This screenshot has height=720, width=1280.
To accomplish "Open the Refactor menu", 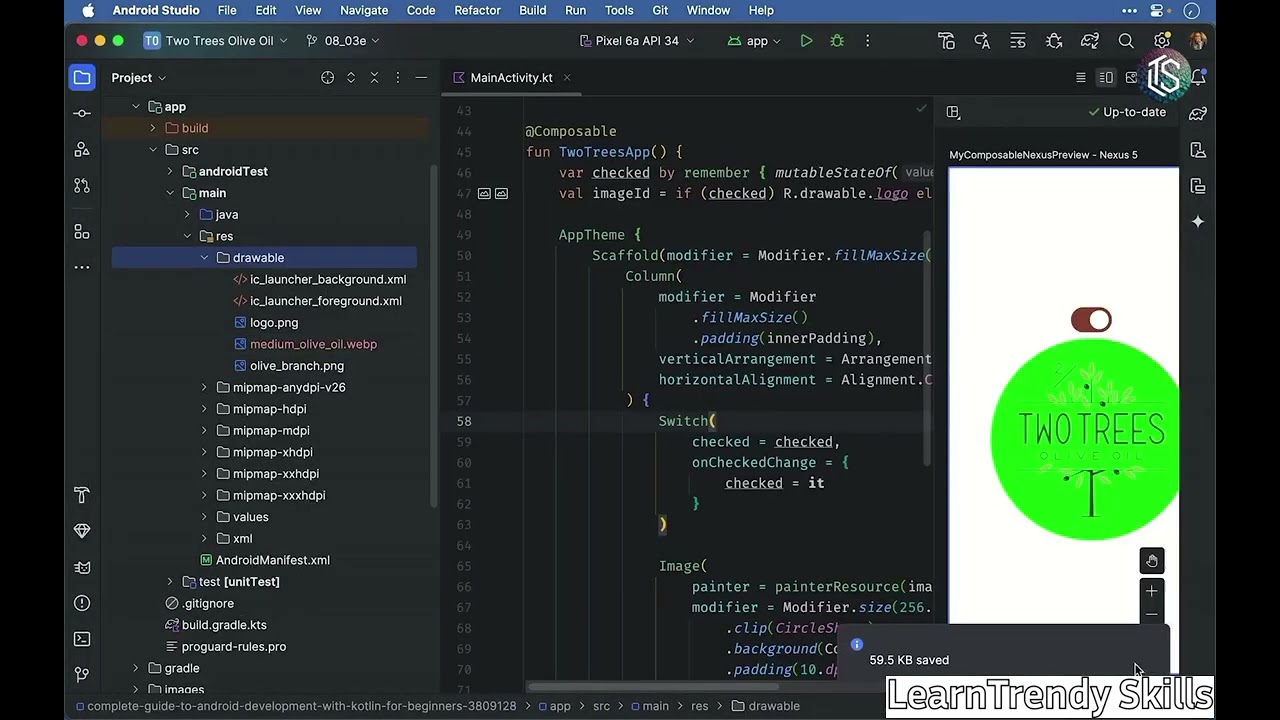I will pos(477,10).
